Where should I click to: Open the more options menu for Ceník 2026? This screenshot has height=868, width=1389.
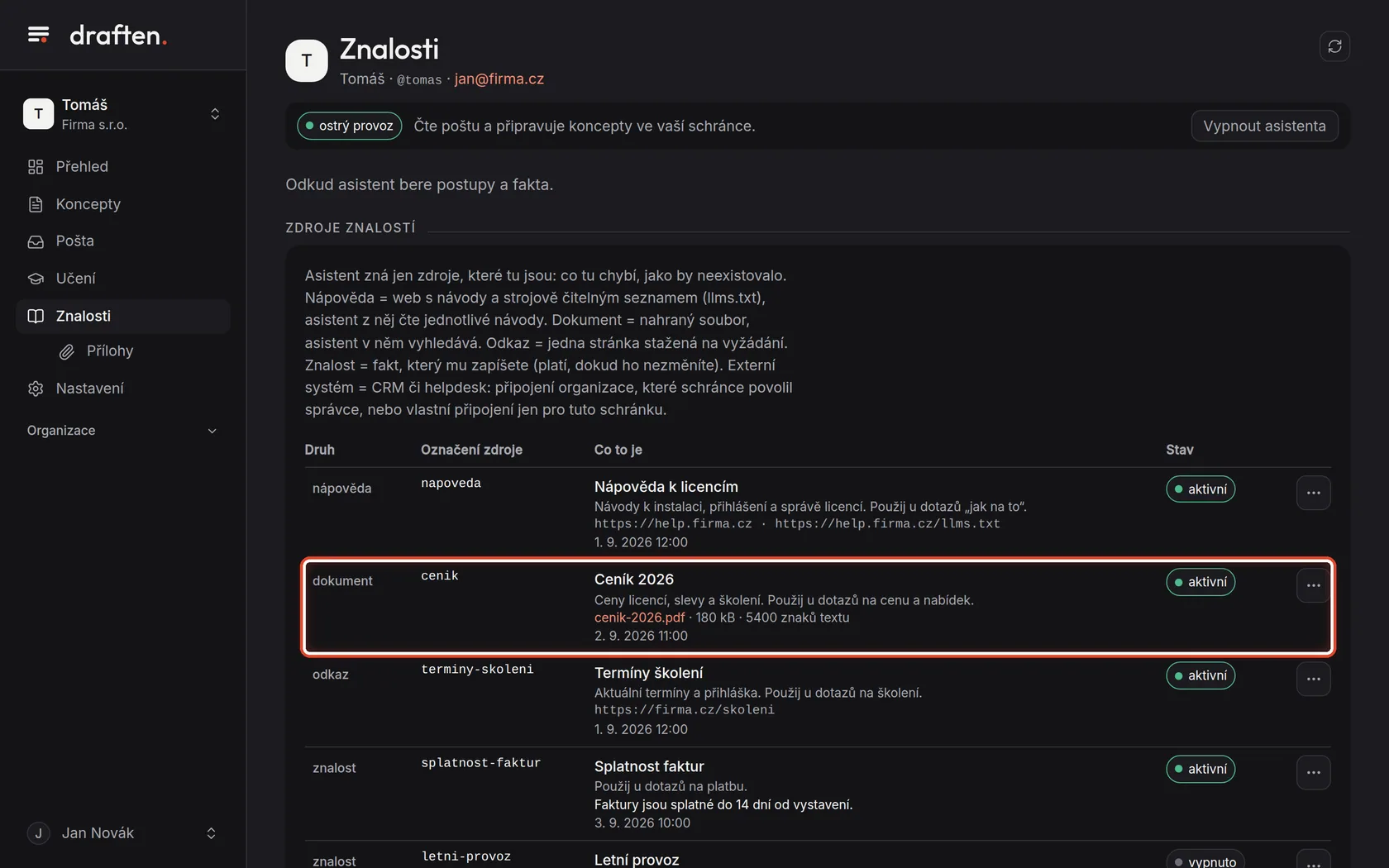pyautogui.click(x=1313, y=585)
